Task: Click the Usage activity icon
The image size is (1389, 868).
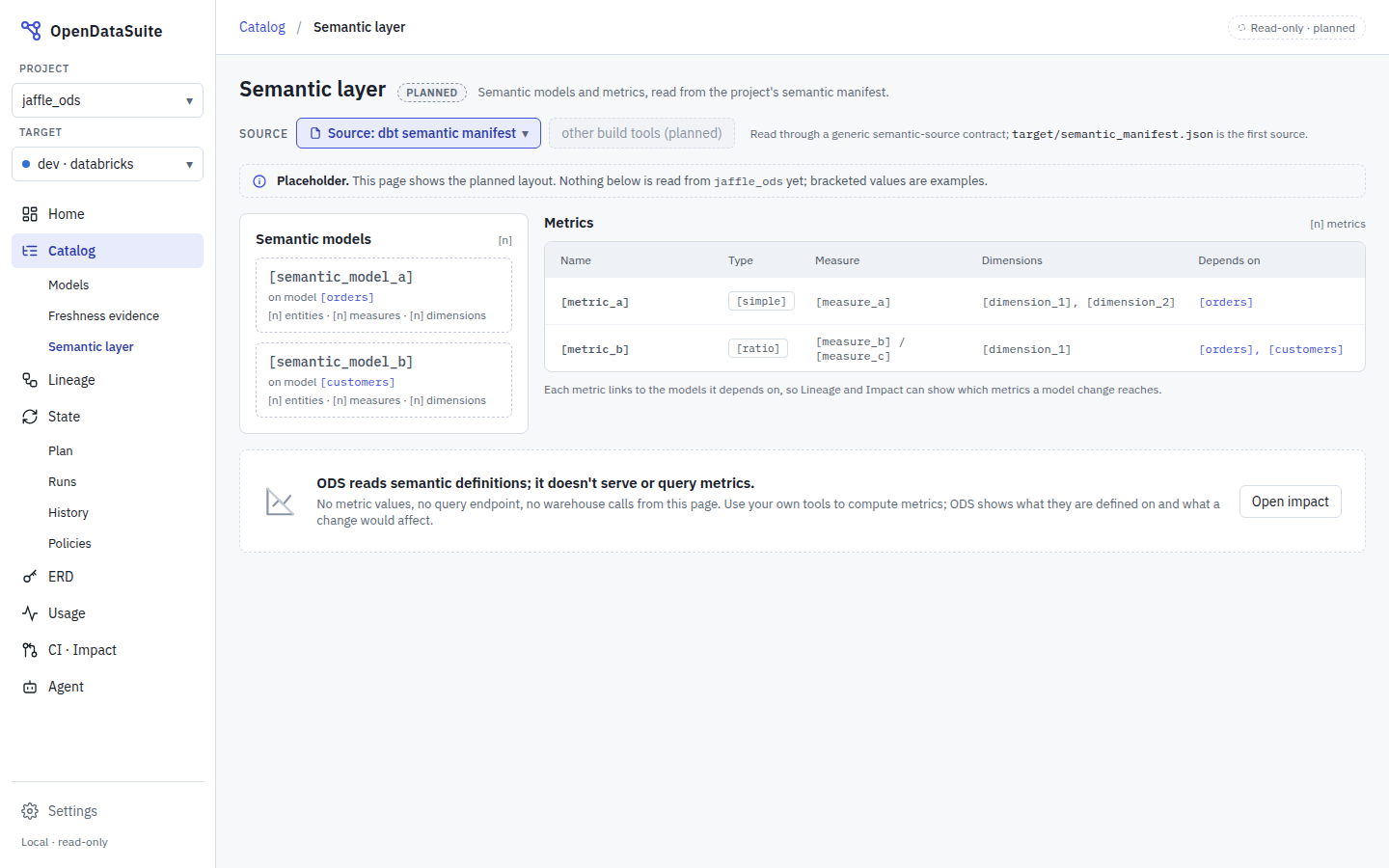Action: [30, 613]
